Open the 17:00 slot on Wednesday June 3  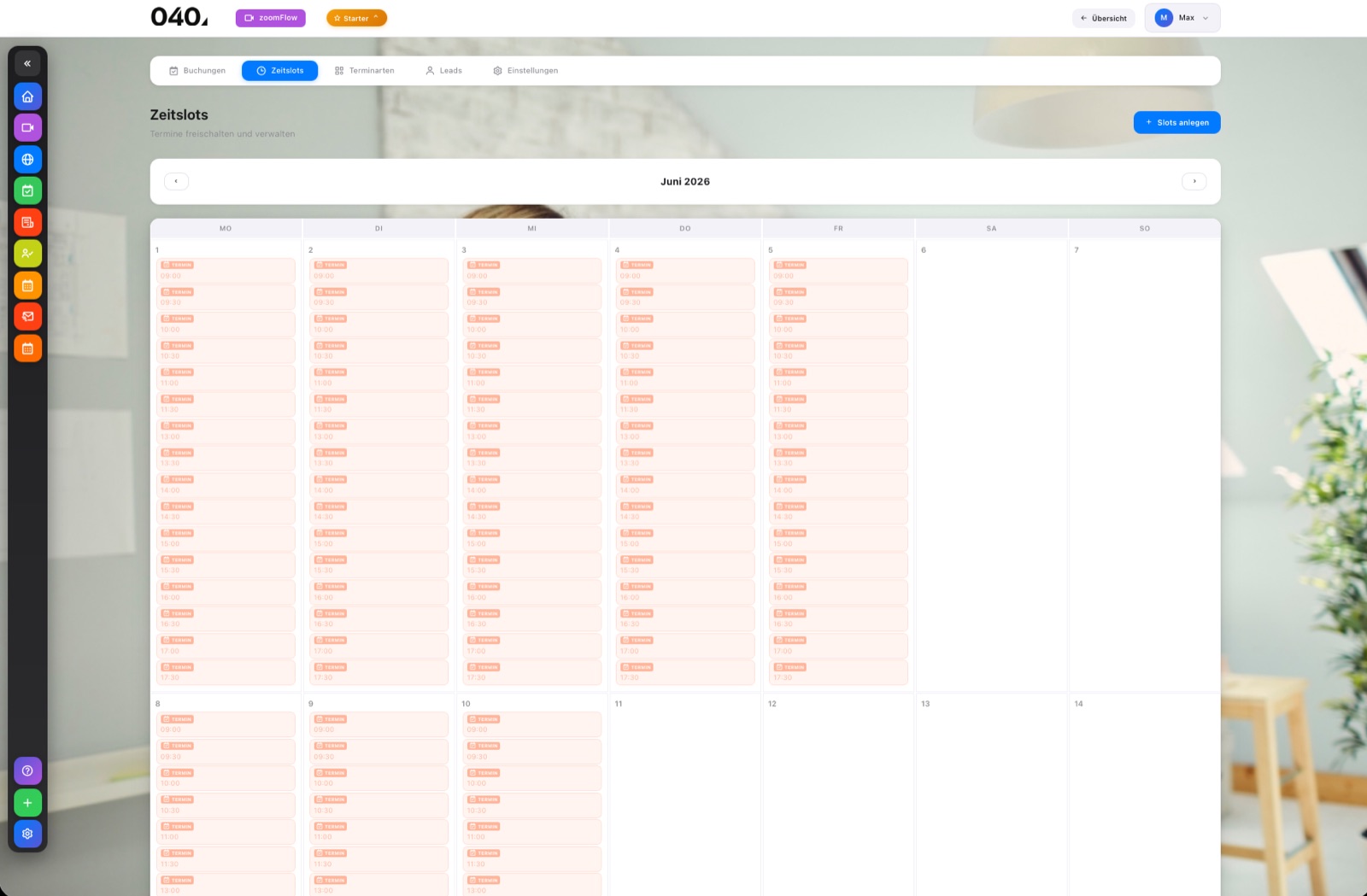[532, 646]
